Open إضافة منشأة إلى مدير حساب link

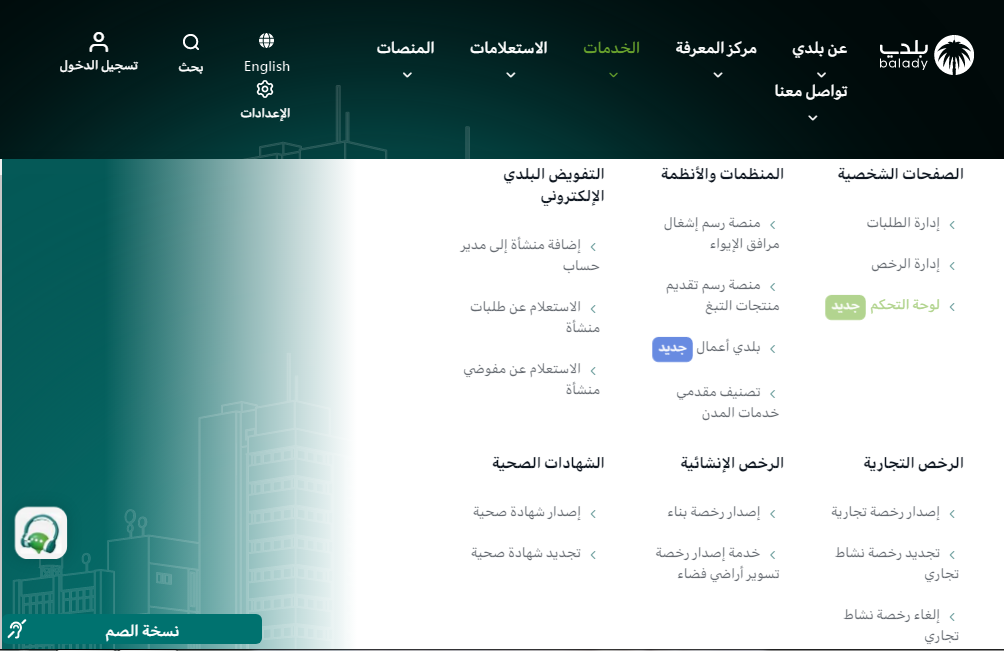[x=530, y=255]
